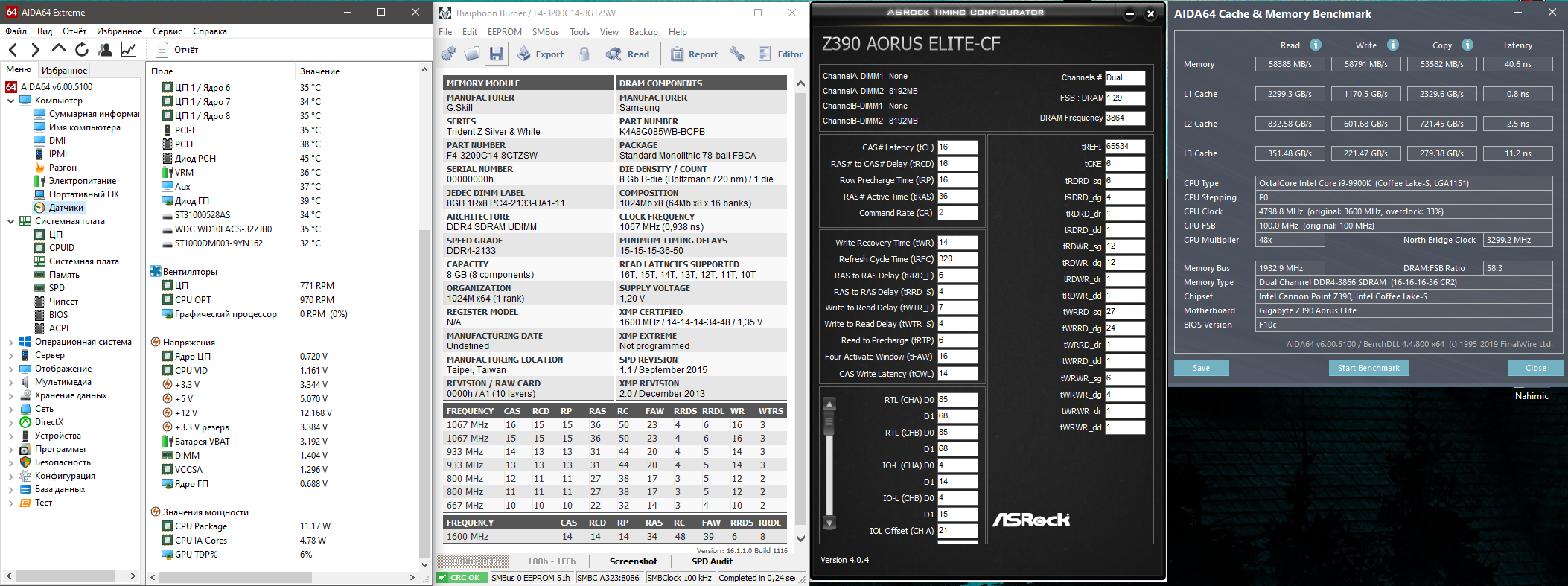Image resolution: width=1568 pixels, height=586 pixels.
Task: Go forward in AIDA64 navigation toolbar
Action: 35,50
